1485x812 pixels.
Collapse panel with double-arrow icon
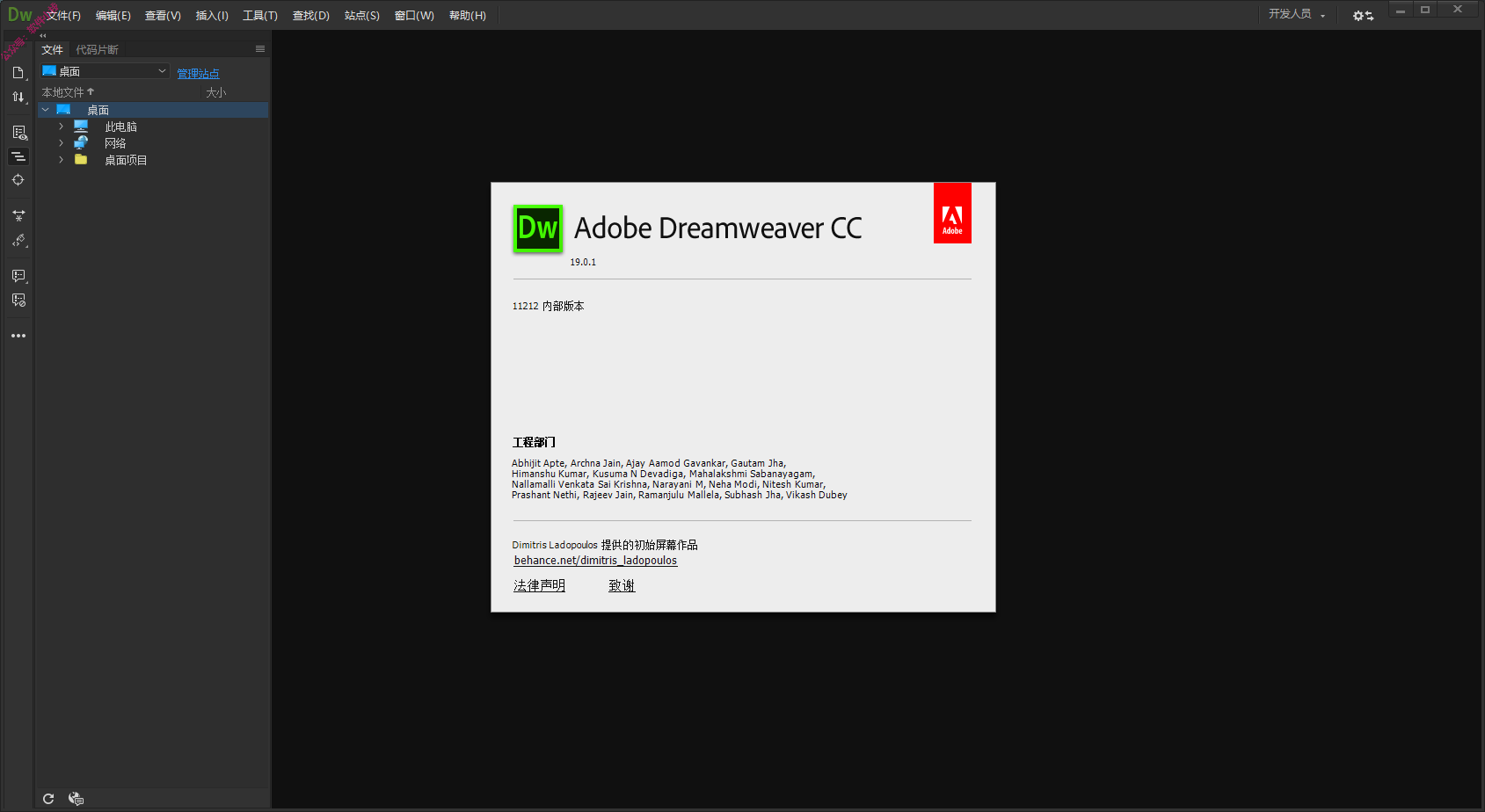coord(42,36)
